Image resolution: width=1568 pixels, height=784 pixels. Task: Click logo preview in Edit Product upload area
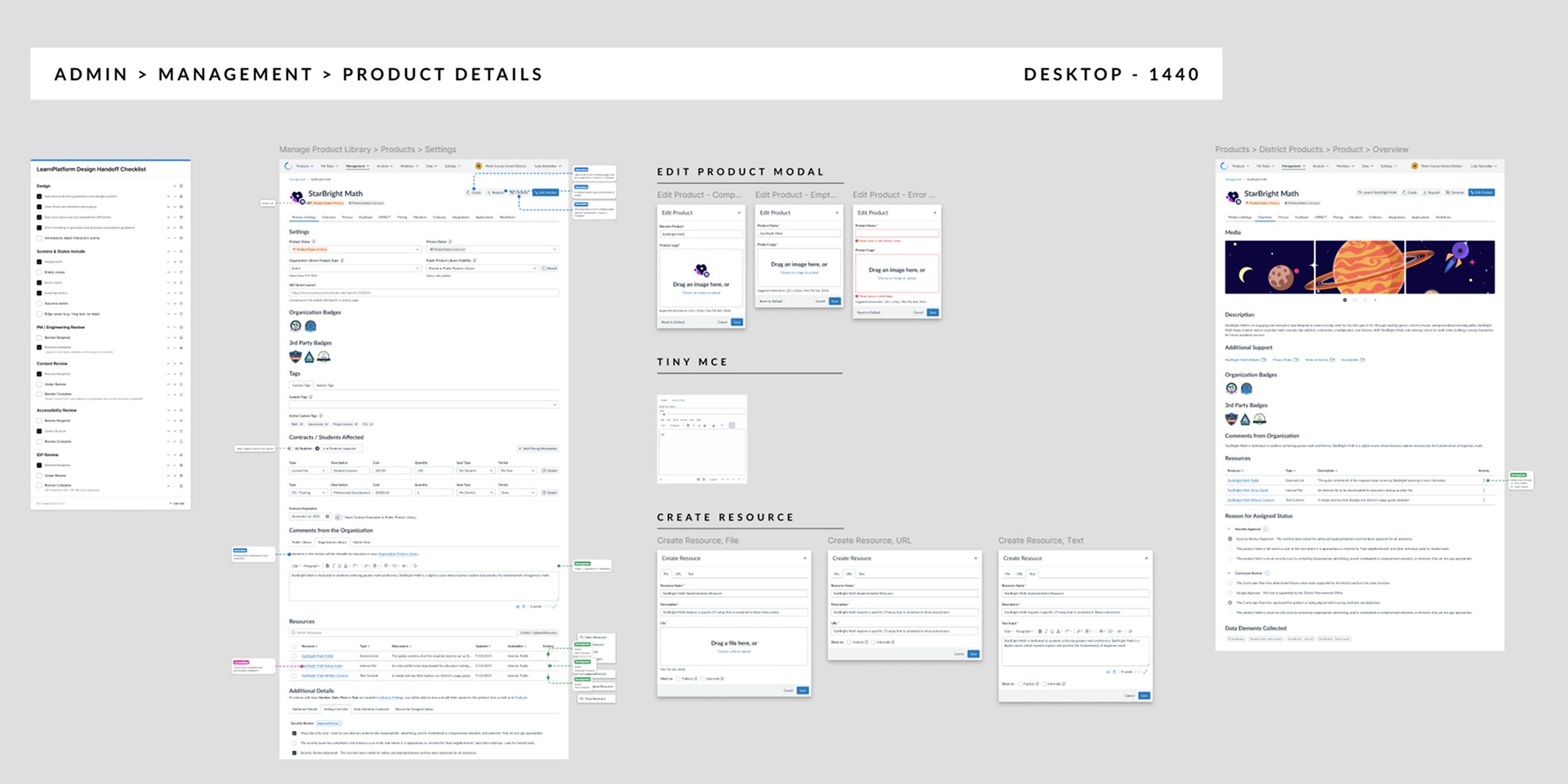pyautogui.click(x=701, y=269)
